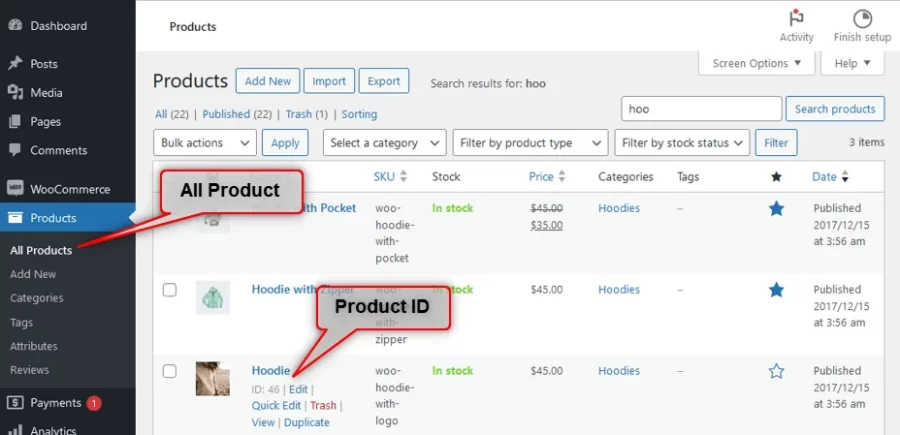Click the search field containing hoo
900x435 pixels.
(x=701, y=109)
